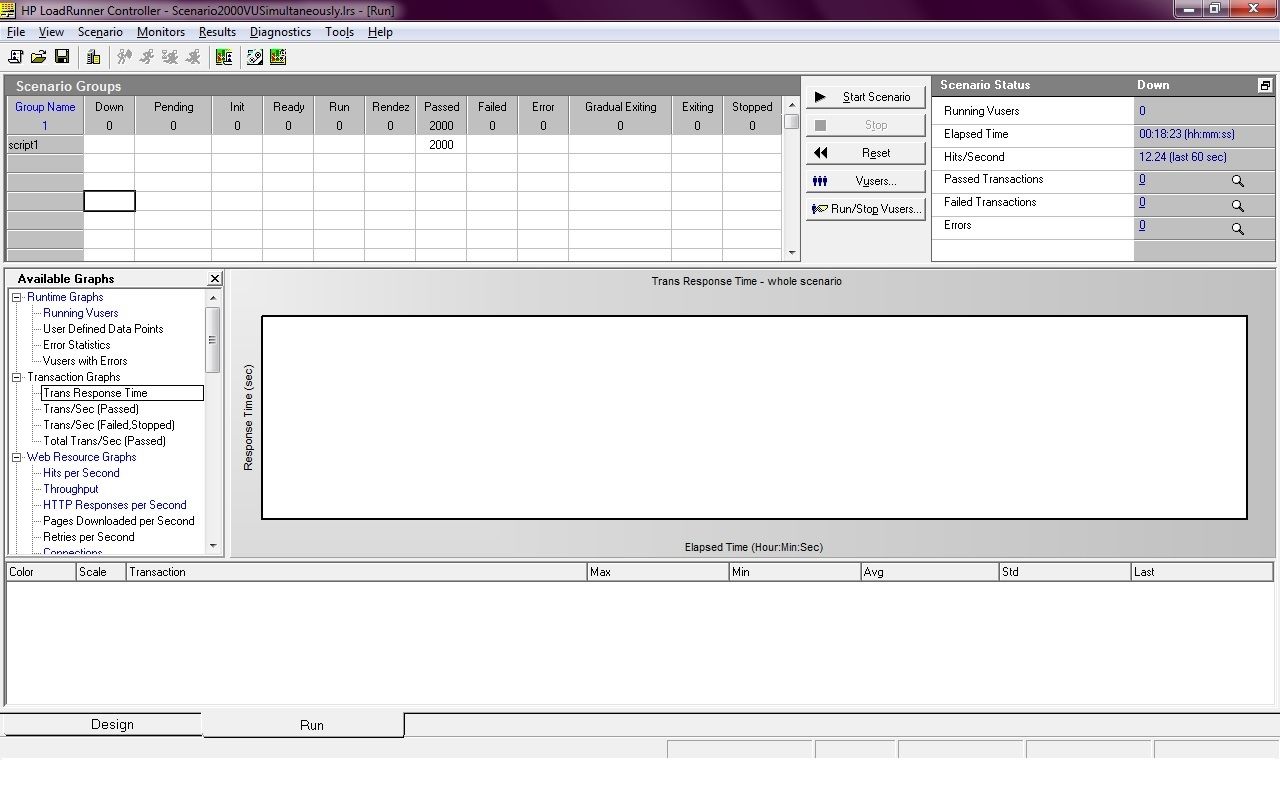Select HTTP Responses per Second graph
The image size is (1280, 800).
pyautogui.click(x=114, y=505)
